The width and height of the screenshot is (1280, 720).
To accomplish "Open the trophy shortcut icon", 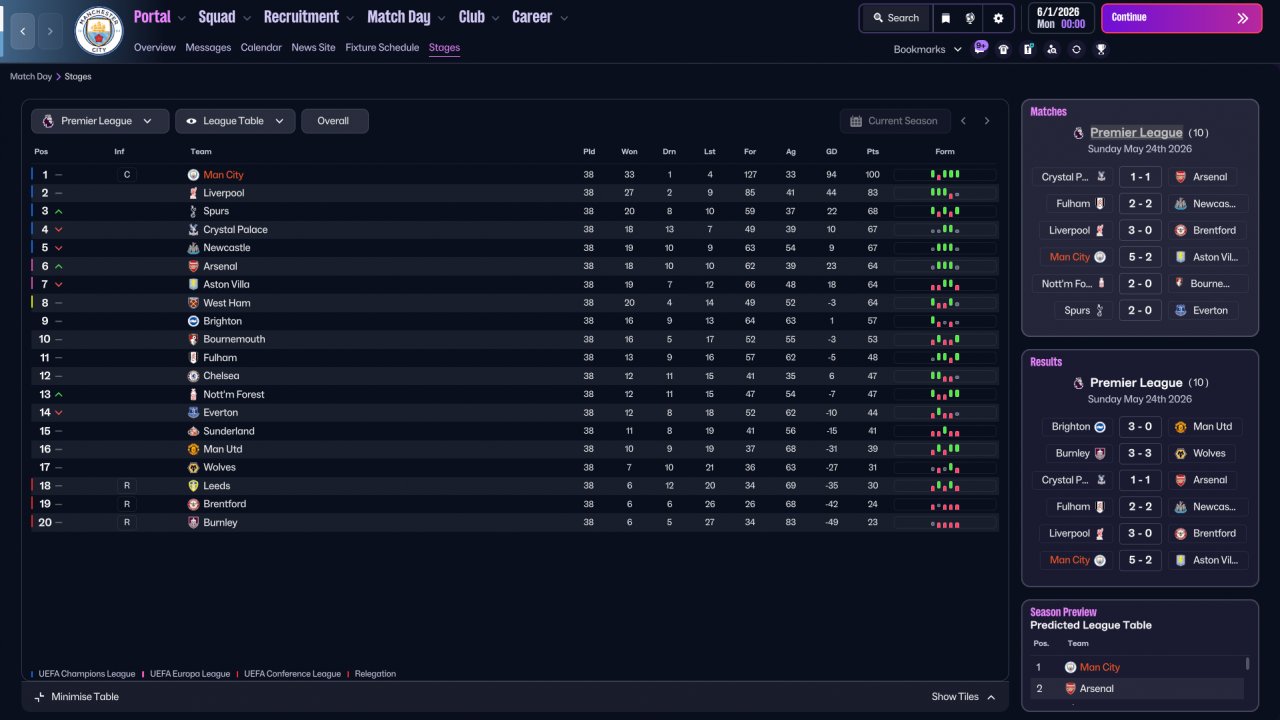I will (x=1101, y=49).
